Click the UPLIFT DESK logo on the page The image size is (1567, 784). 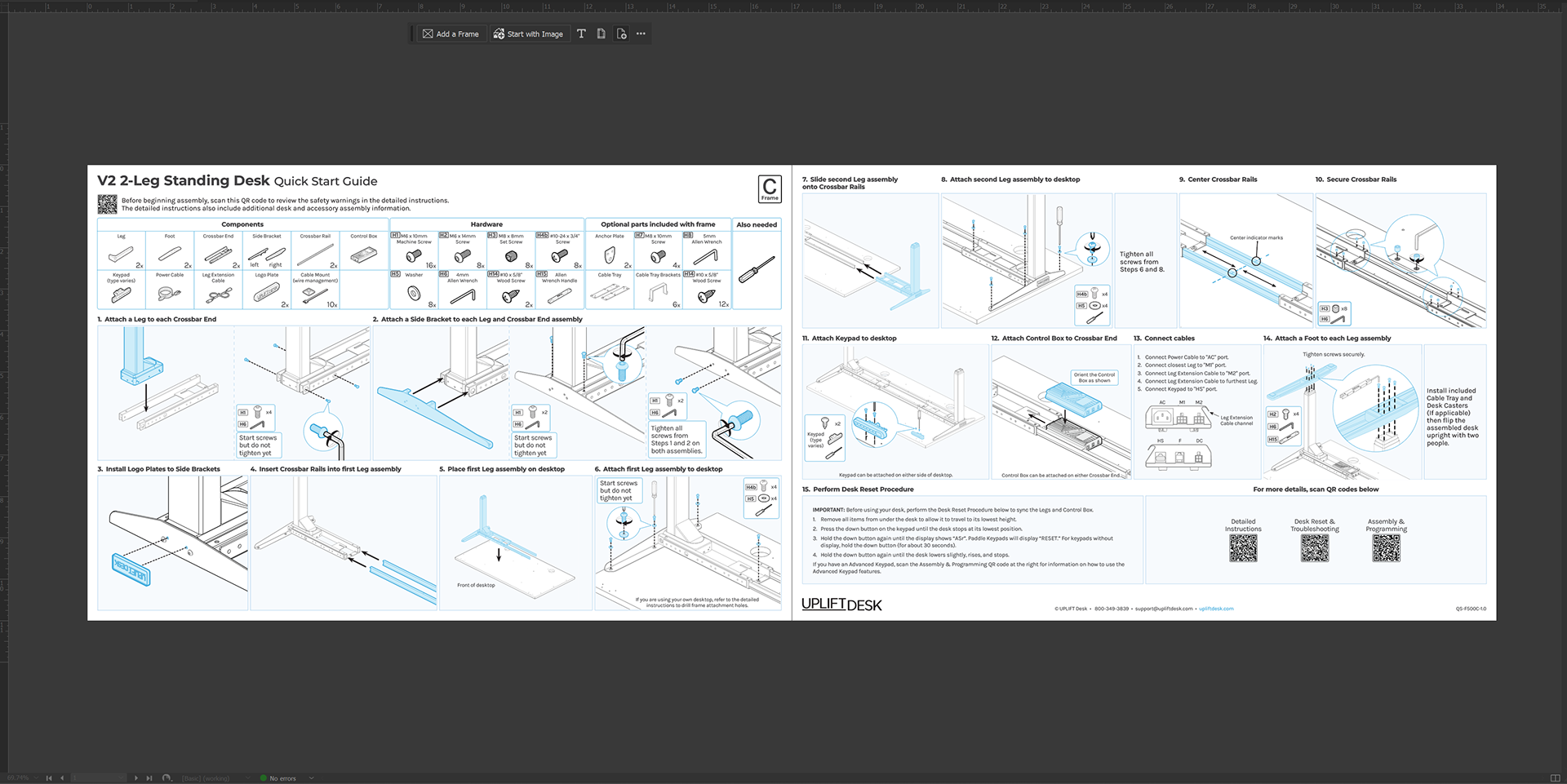841,605
